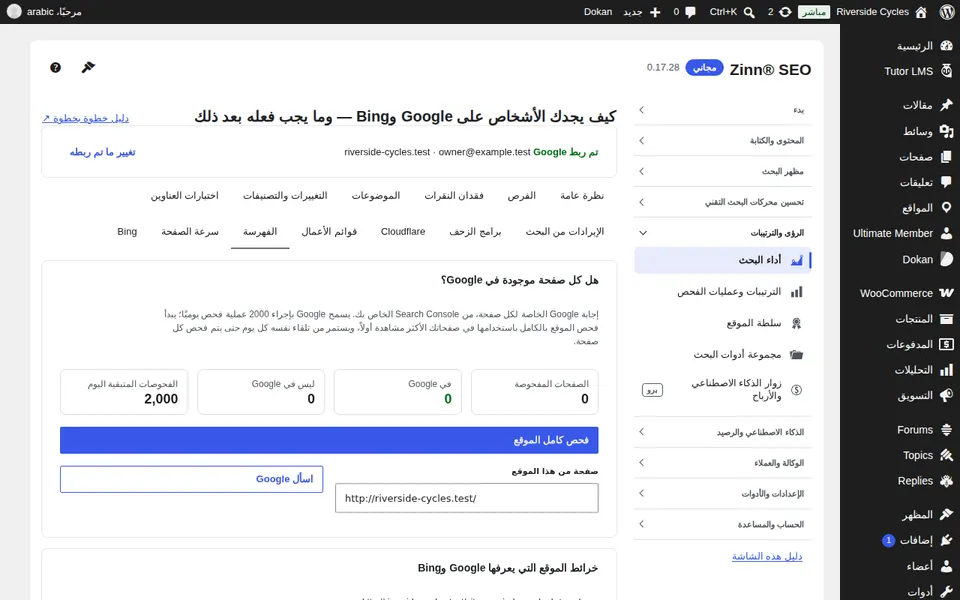Open the الرئيسية dashboard icon in sidebar
Image resolution: width=960 pixels, height=600 pixels.
(947, 46)
